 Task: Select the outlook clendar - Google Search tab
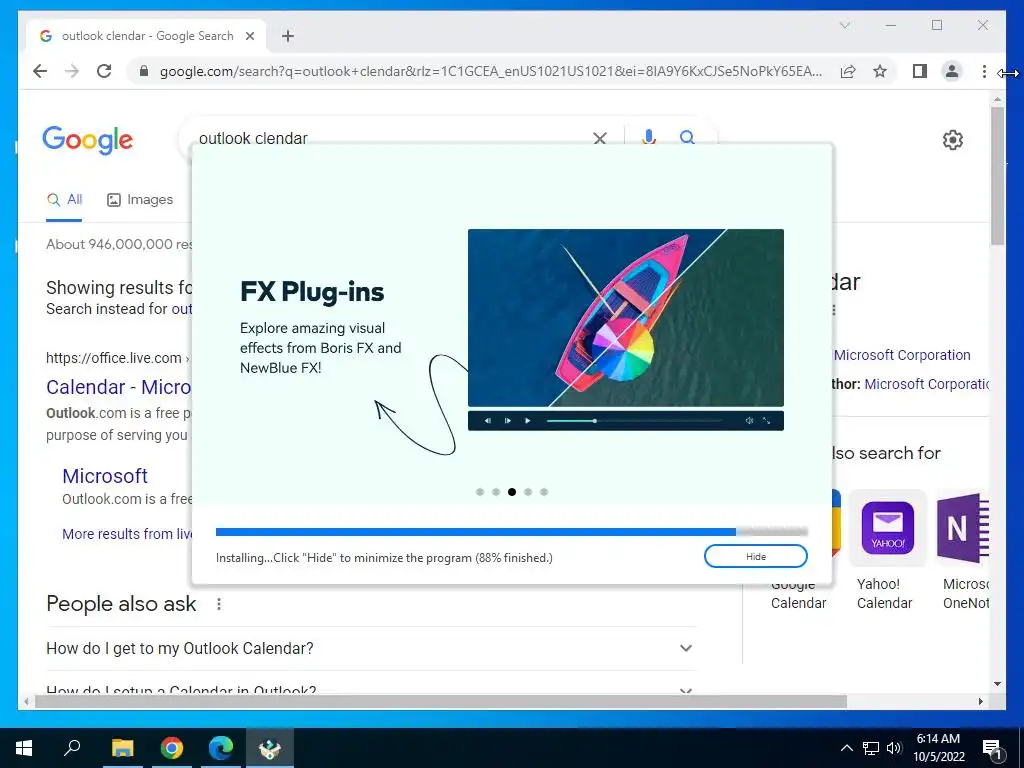tap(146, 36)
